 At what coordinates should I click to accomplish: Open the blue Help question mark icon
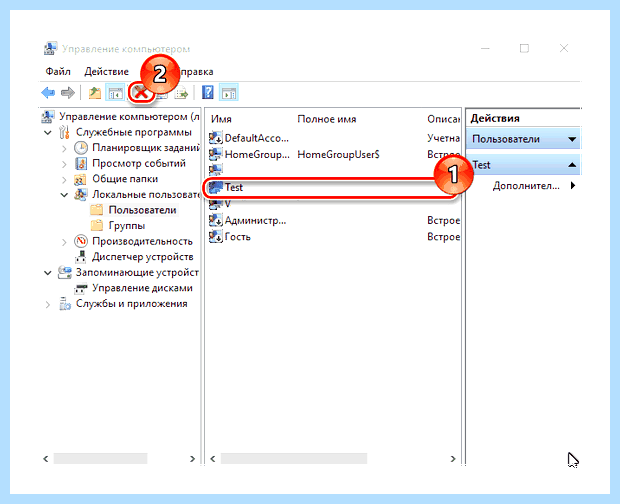(208, 93)
